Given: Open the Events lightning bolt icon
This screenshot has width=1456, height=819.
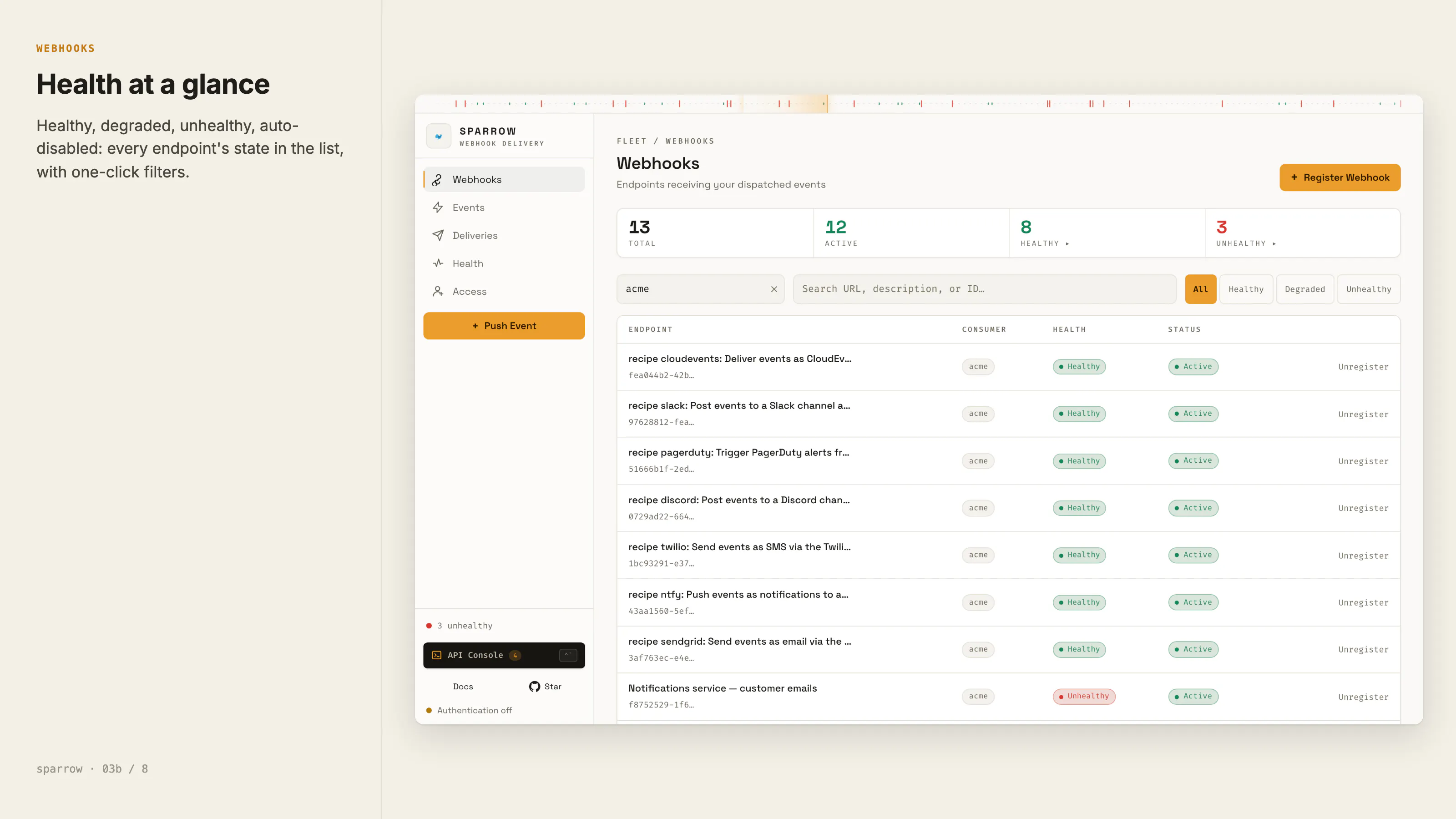Looking at the screenshot, I should pos(437,207).
